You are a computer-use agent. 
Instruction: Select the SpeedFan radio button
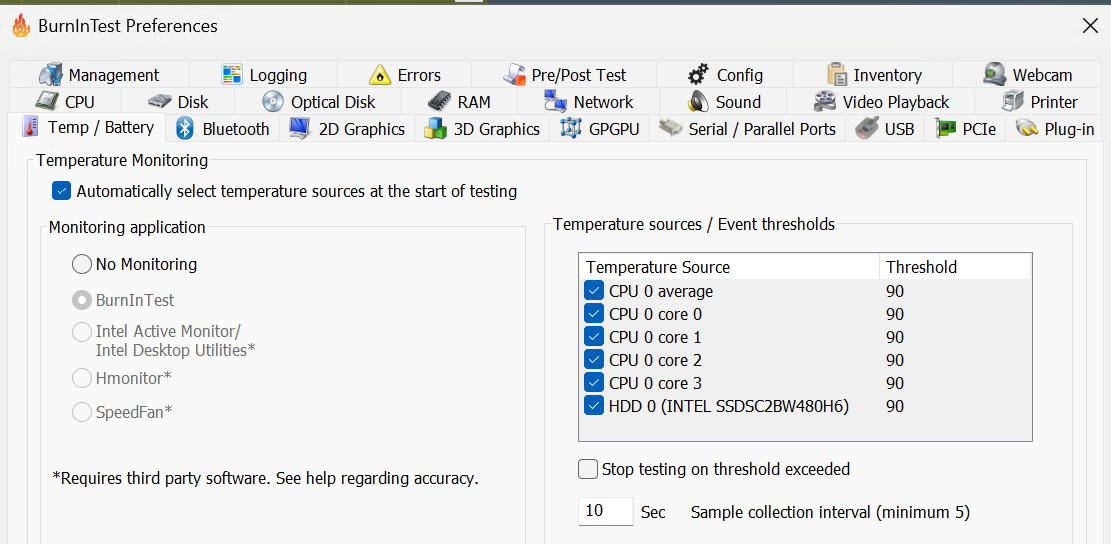coord(81,412)
